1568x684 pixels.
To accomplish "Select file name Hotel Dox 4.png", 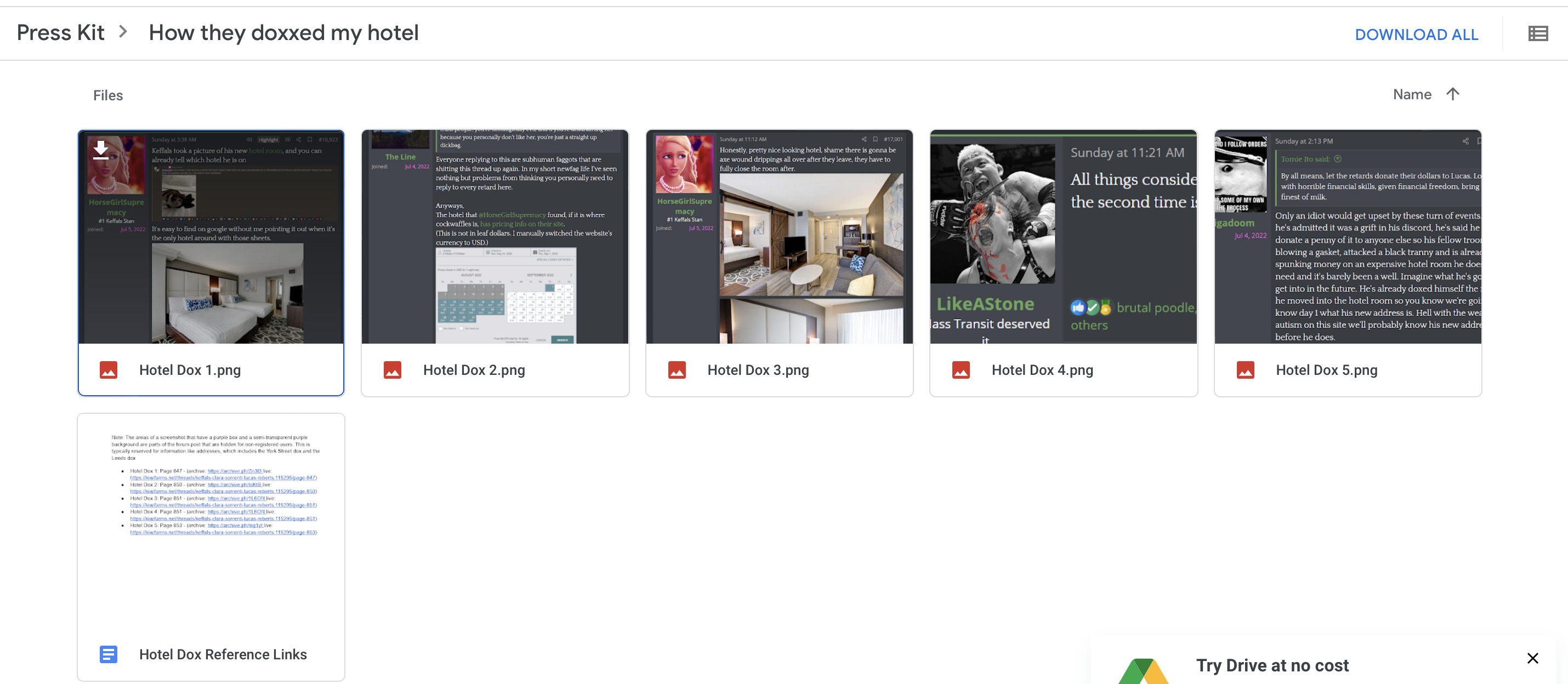I will 1043,370.
